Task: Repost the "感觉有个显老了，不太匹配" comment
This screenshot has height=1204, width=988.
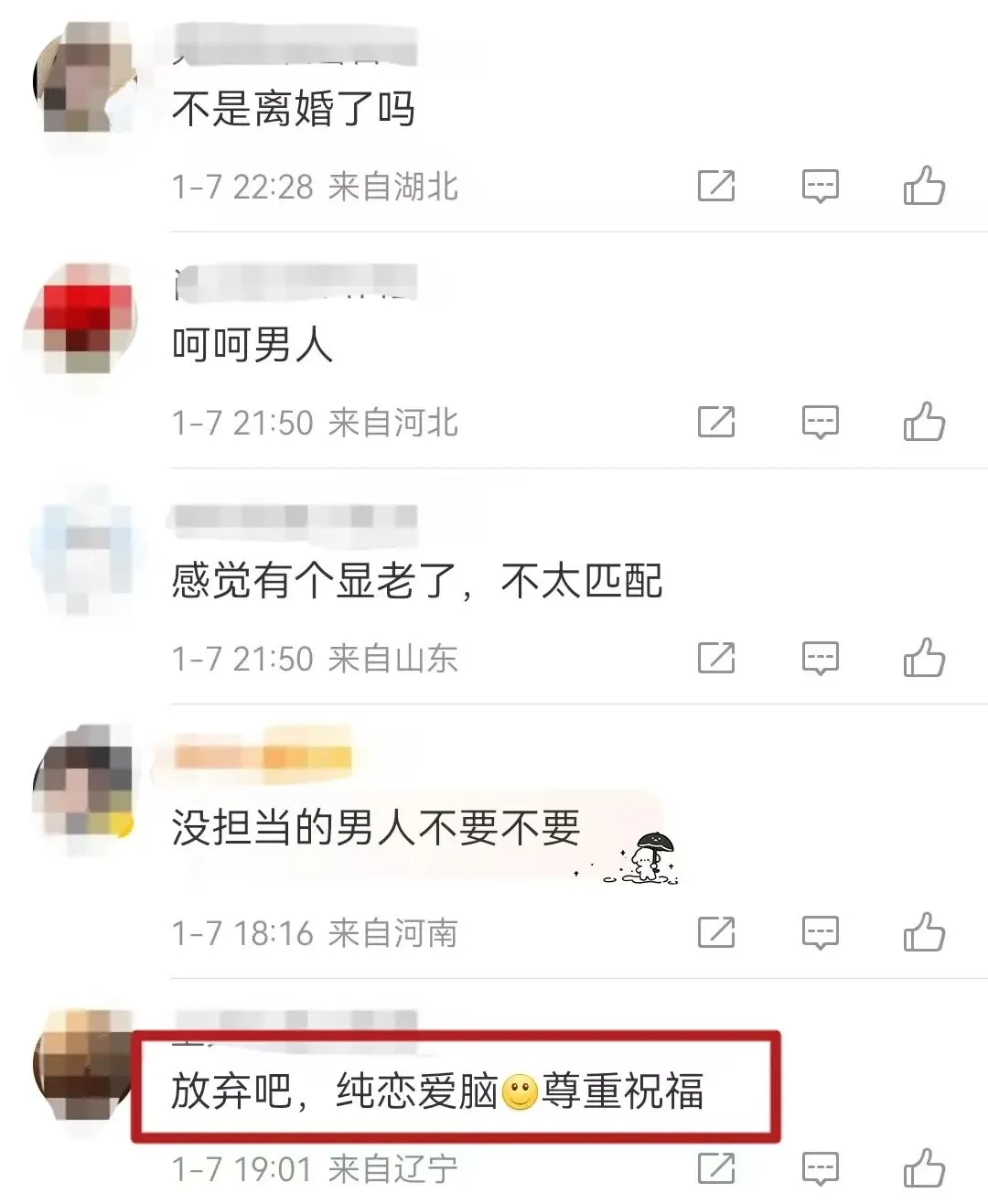Action: pyautogui.click(x=716, y=658)
